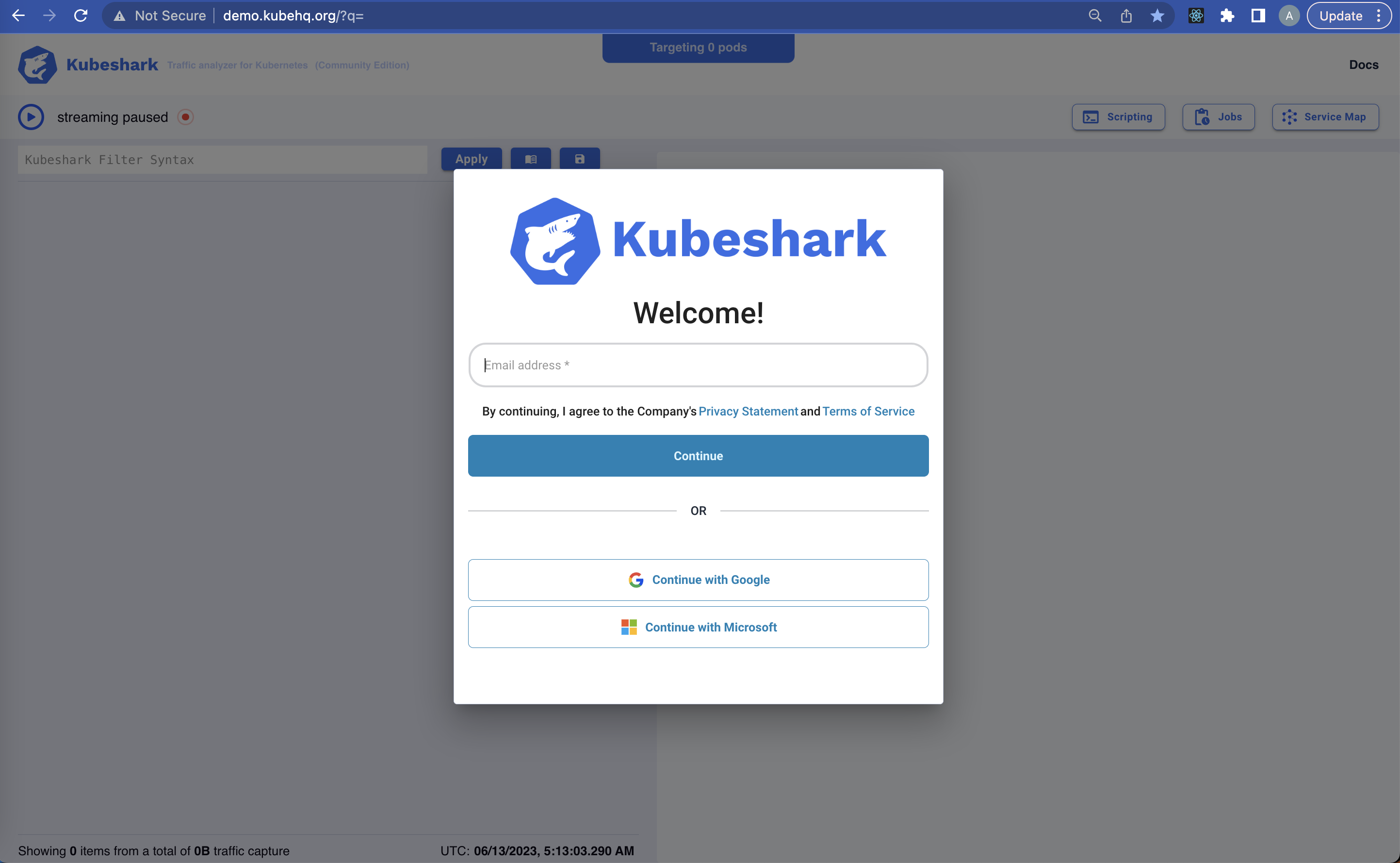Click the recording status red dot icon

tap(186, 117)
